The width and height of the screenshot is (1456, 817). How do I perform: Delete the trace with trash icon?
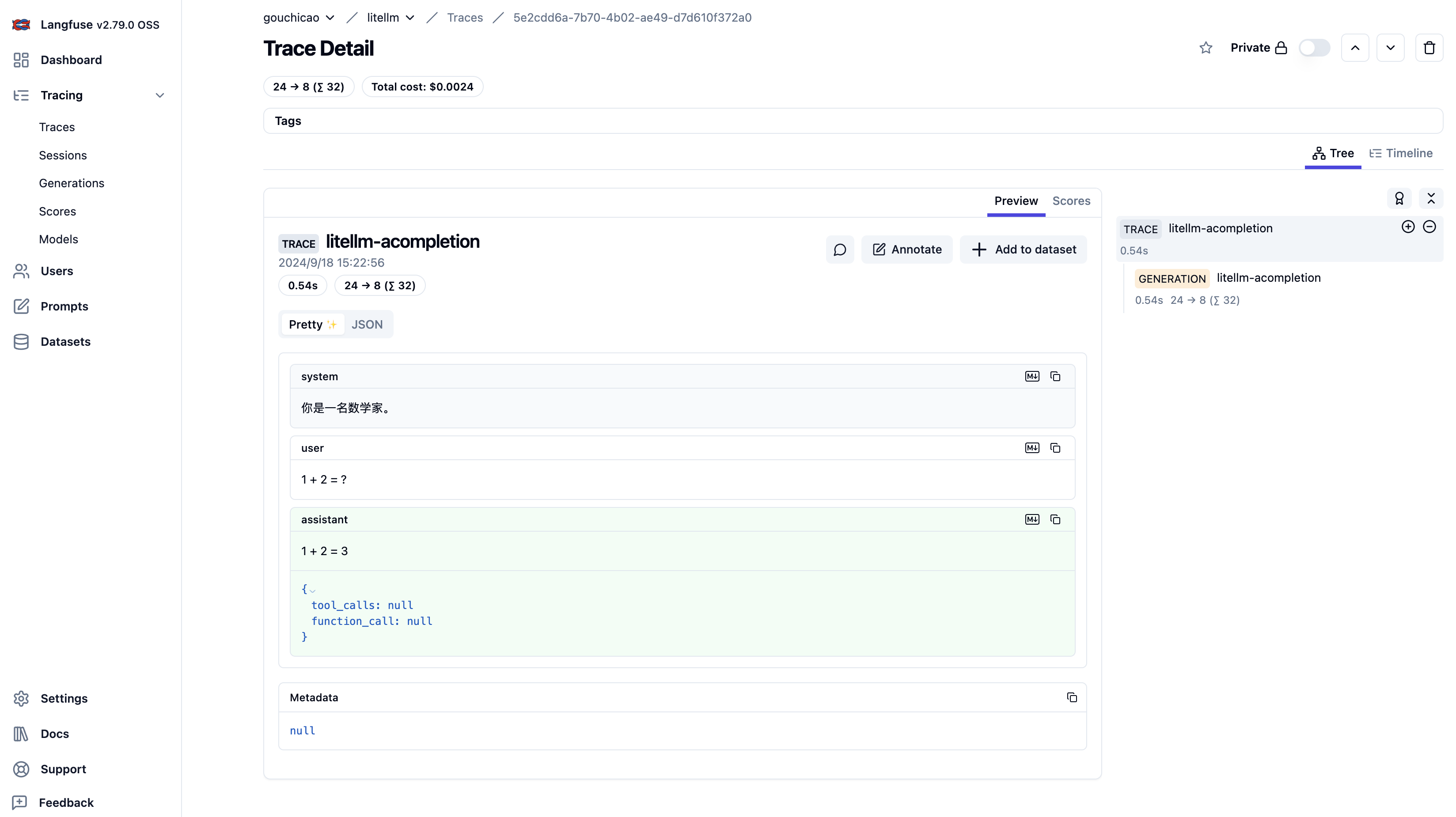[1429, 48]
